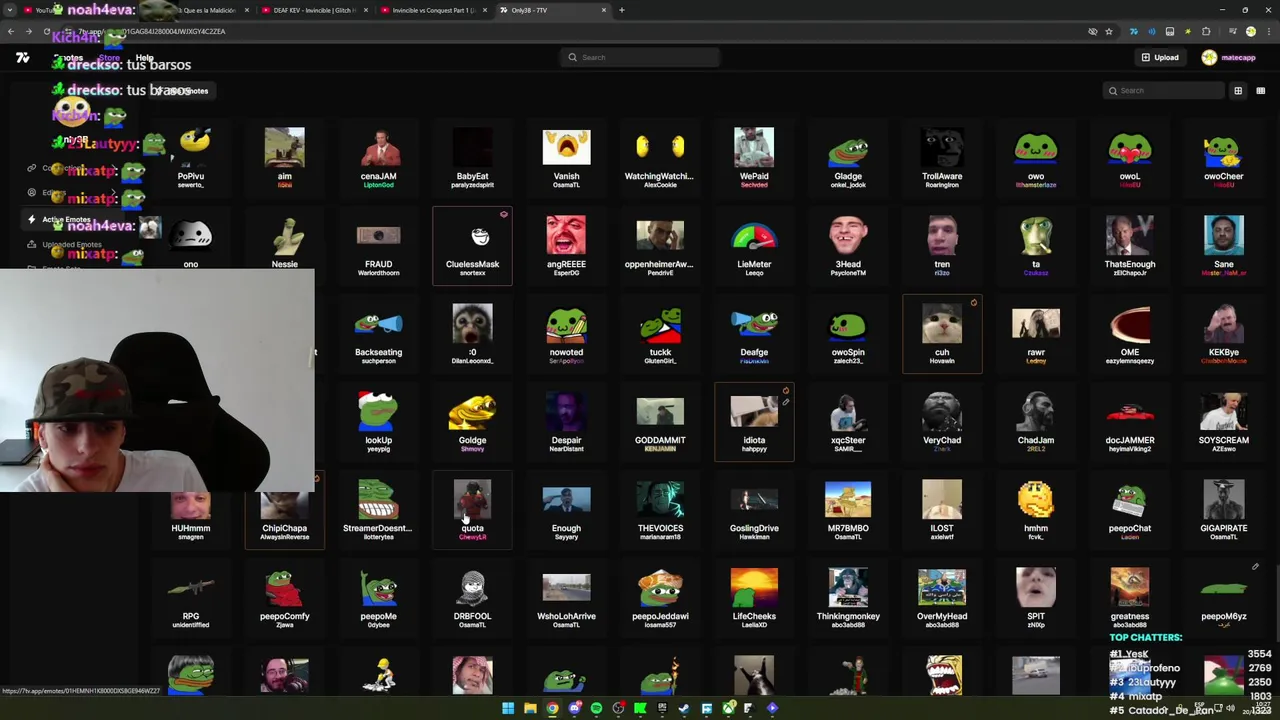Screen dimensions: 1280x720
Task: Open Spotify from the taskbar
Action: coord(596,708)
